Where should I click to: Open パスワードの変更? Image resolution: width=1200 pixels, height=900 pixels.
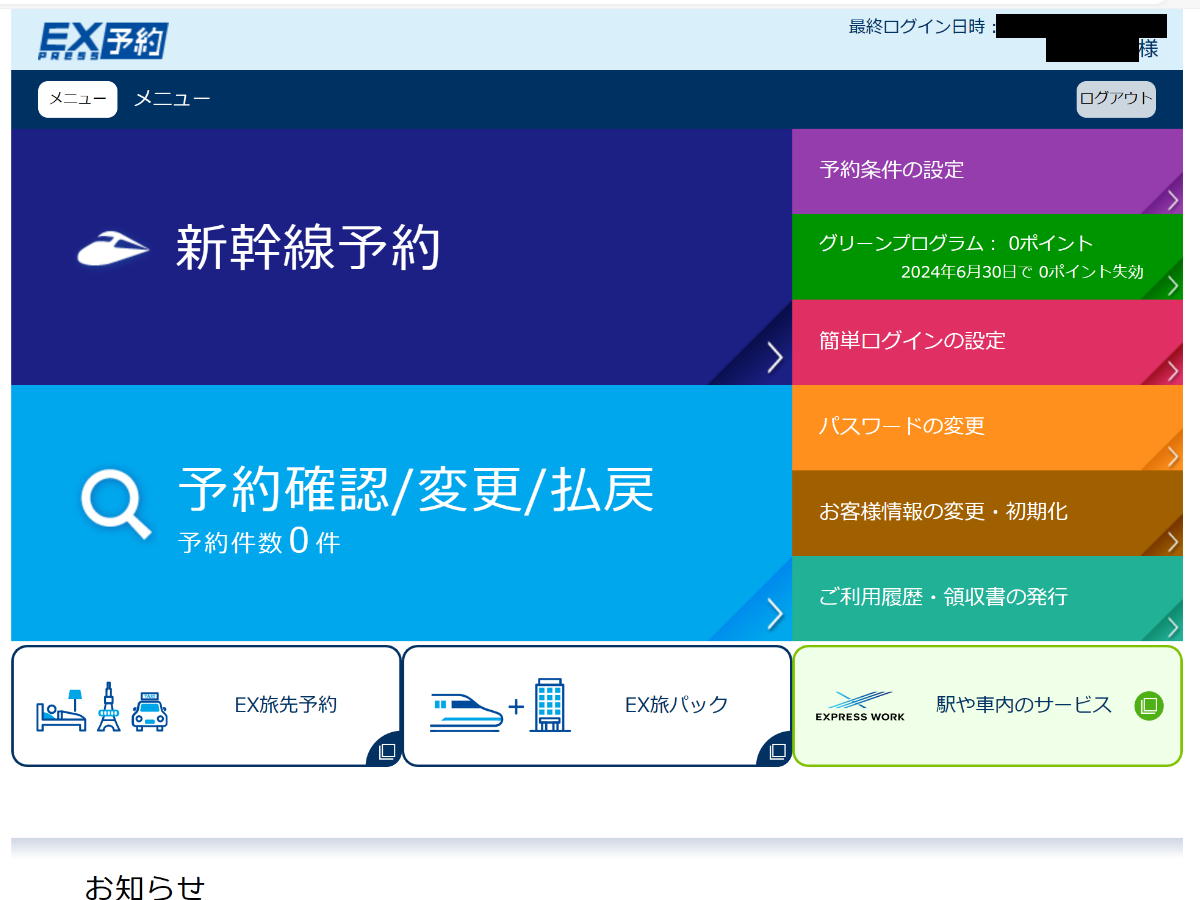(x=987, y=428)
